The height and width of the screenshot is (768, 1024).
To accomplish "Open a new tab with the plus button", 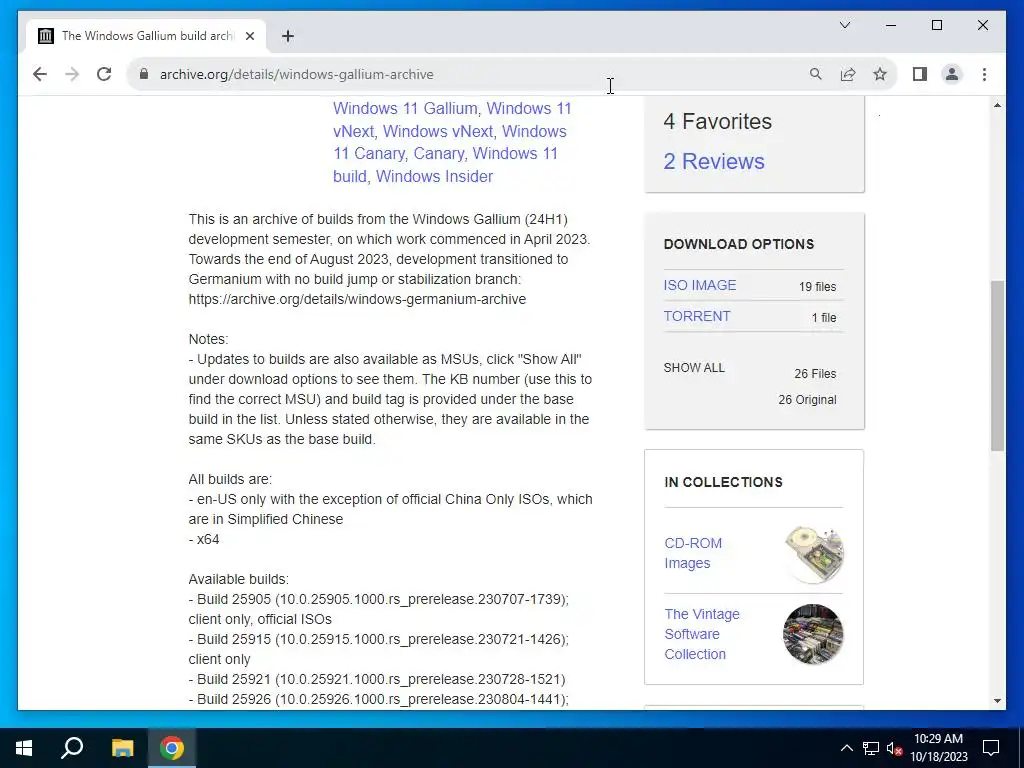I will (288, 36).
